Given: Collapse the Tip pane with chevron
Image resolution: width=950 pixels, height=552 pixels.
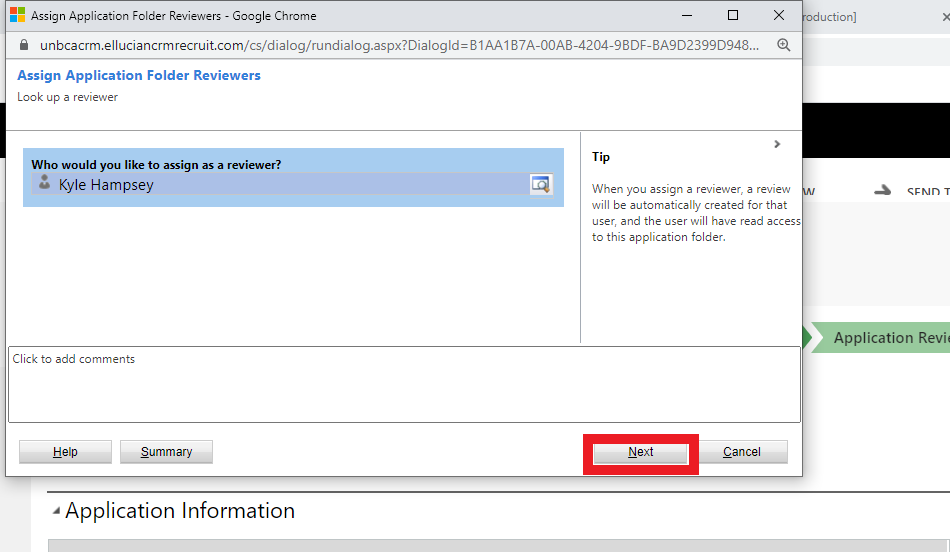Looking at the screenshot, I should tap(777, 144).
